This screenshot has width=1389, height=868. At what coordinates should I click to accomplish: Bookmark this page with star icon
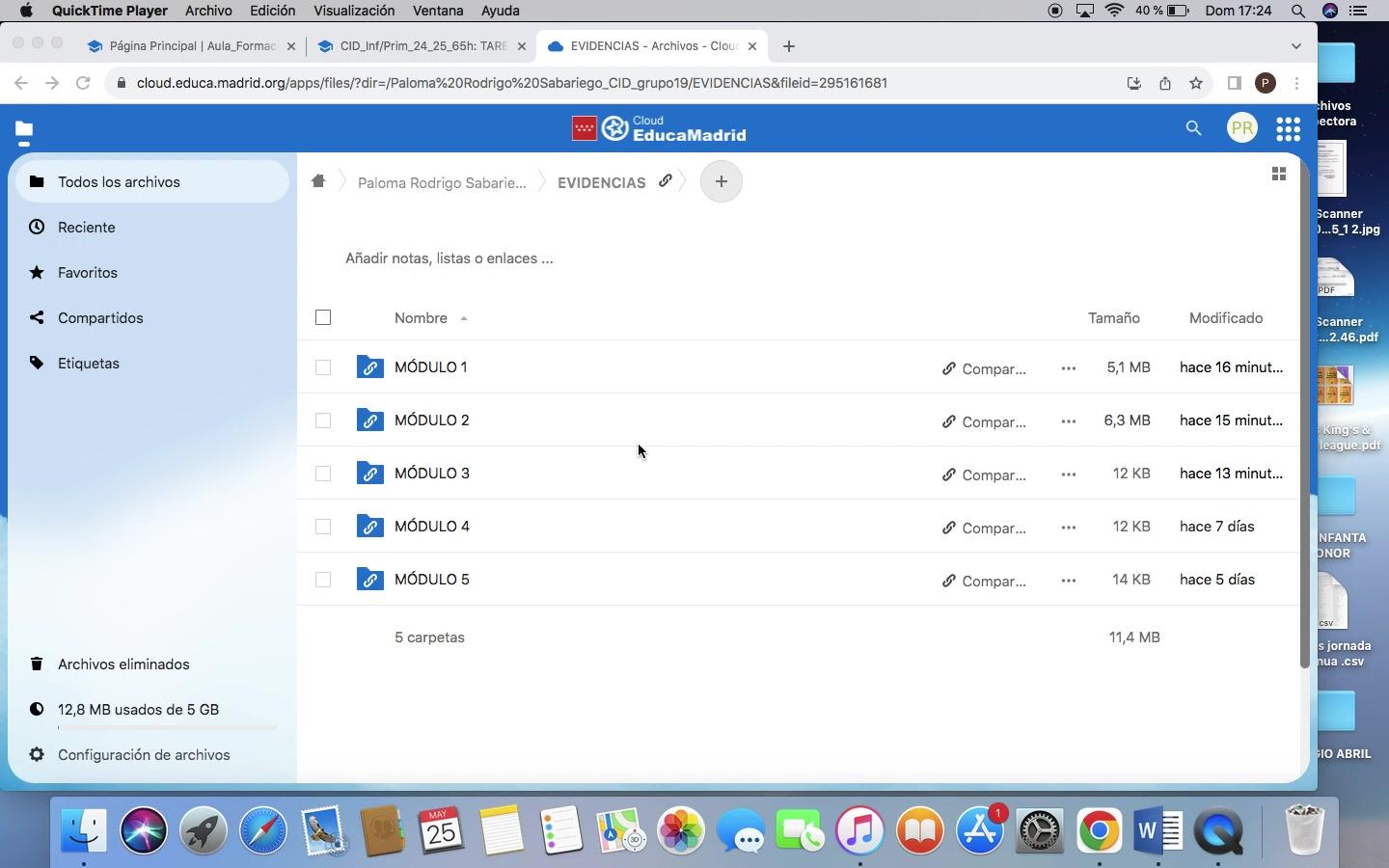1196,83
